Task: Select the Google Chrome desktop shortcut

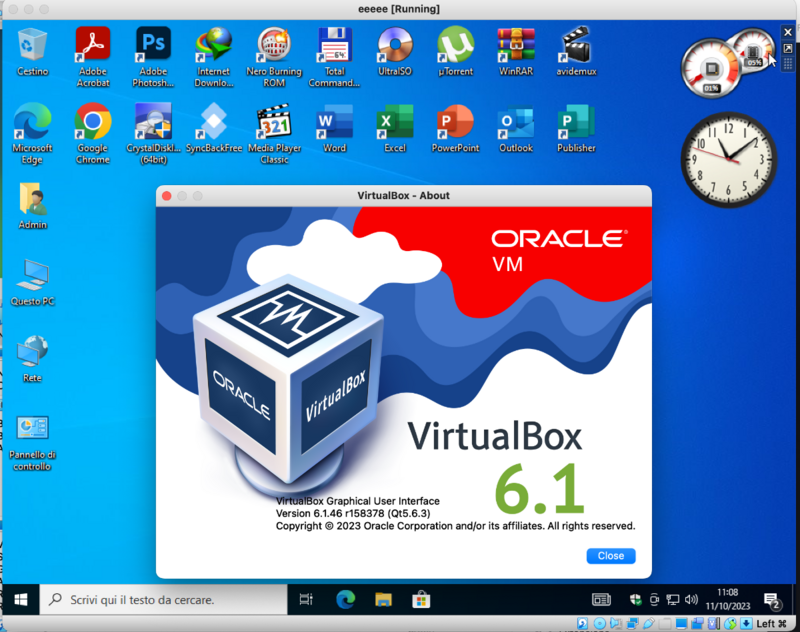Action: [x=93, y=134]
